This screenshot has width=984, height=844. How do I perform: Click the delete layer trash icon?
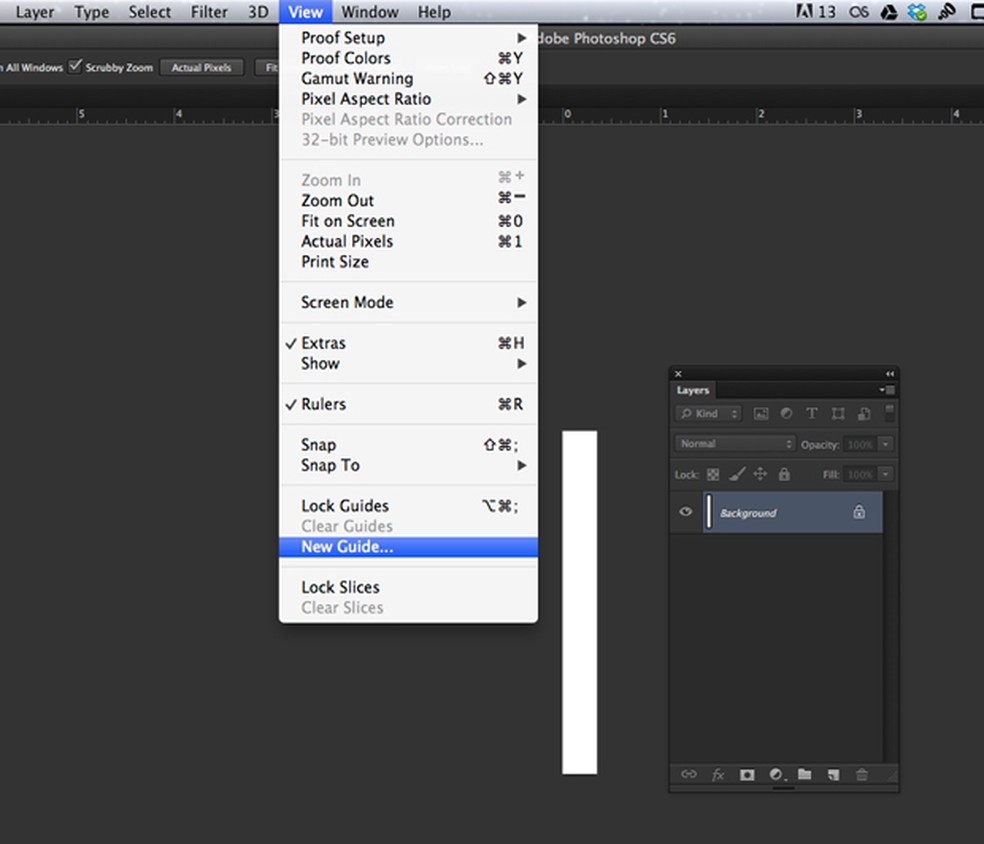(x=861, y=775)
